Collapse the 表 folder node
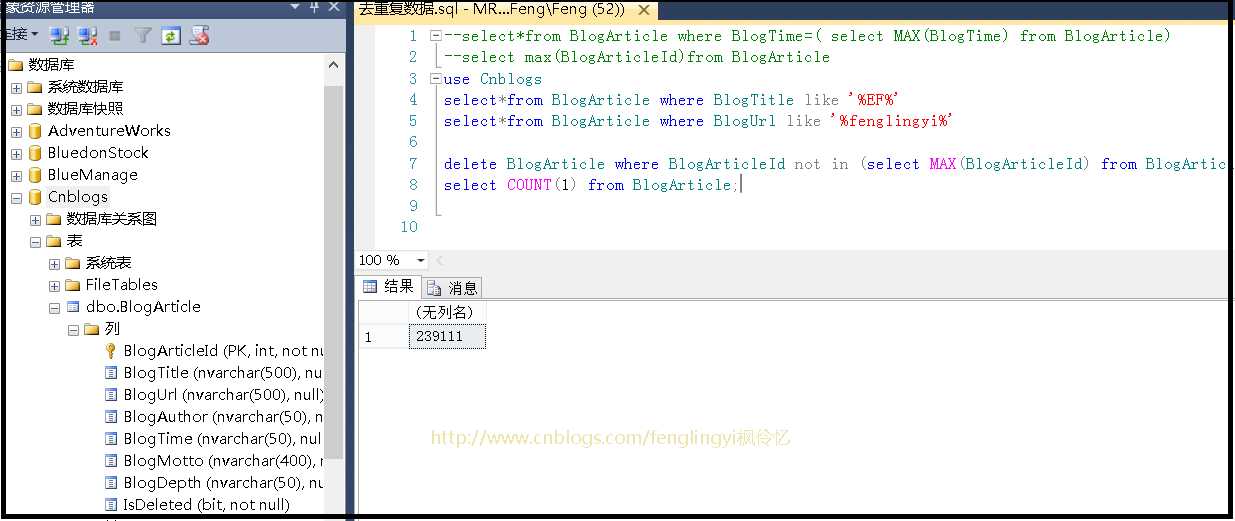The width and height of the screenshot is (1235, 521). (35, 242)
